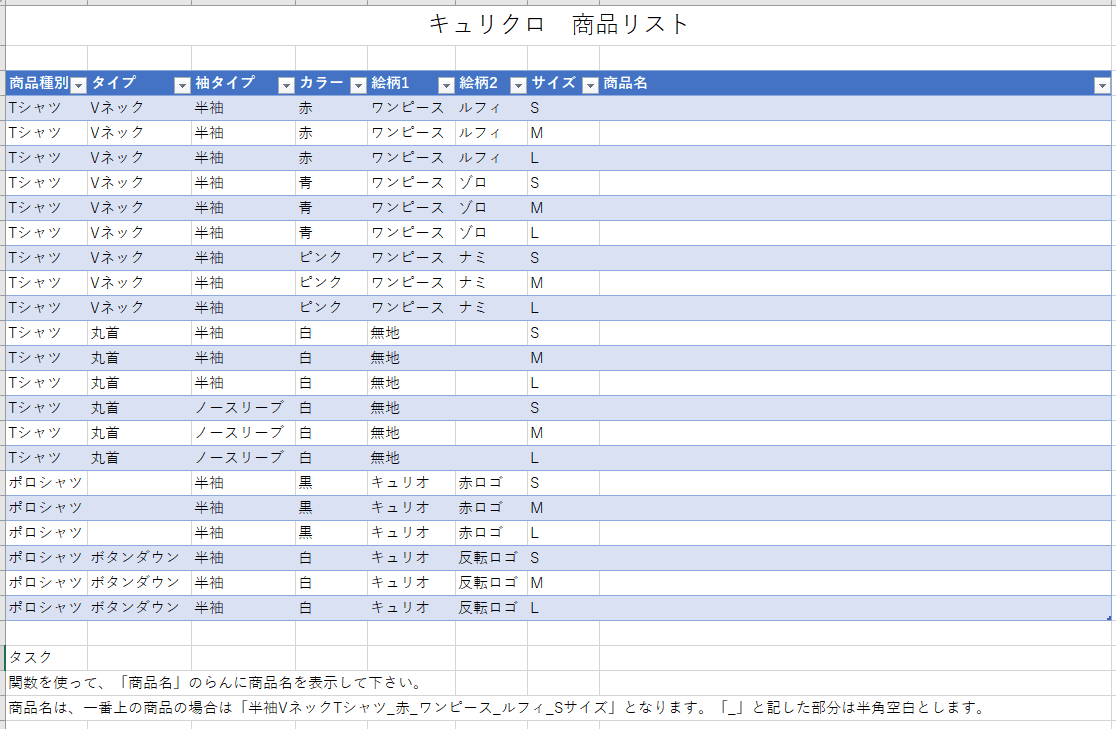Select 商品名 cell for 赤 ルフィ S row
Screen dimensions: 1116x729
tap(855, 108)
